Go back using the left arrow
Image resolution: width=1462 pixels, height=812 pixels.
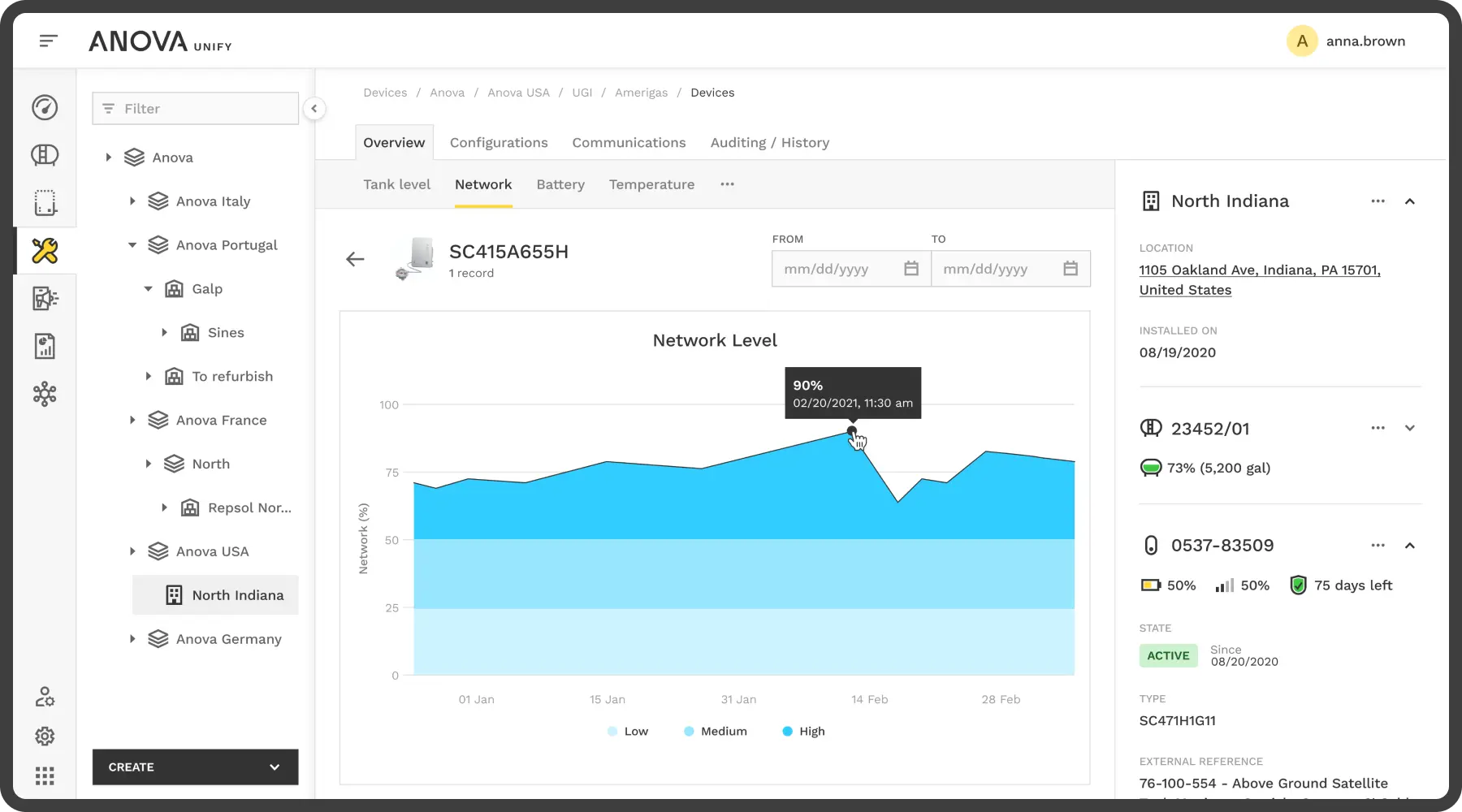tap(355, 259)
